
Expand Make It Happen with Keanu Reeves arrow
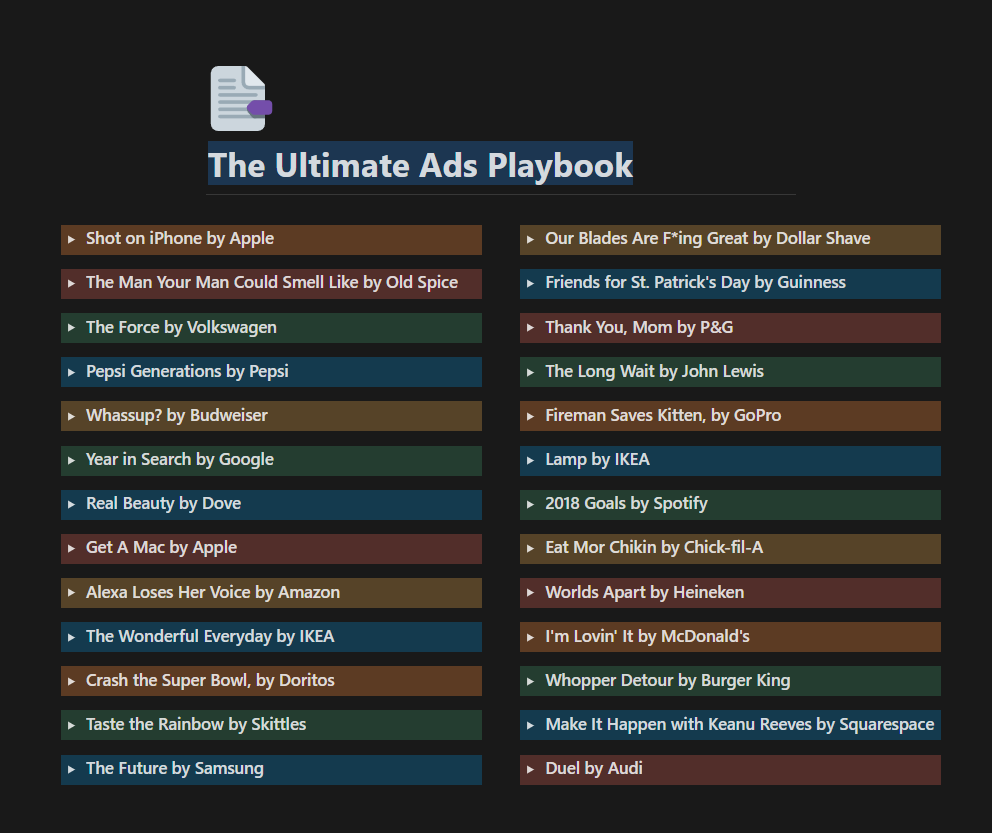point(531,725)
